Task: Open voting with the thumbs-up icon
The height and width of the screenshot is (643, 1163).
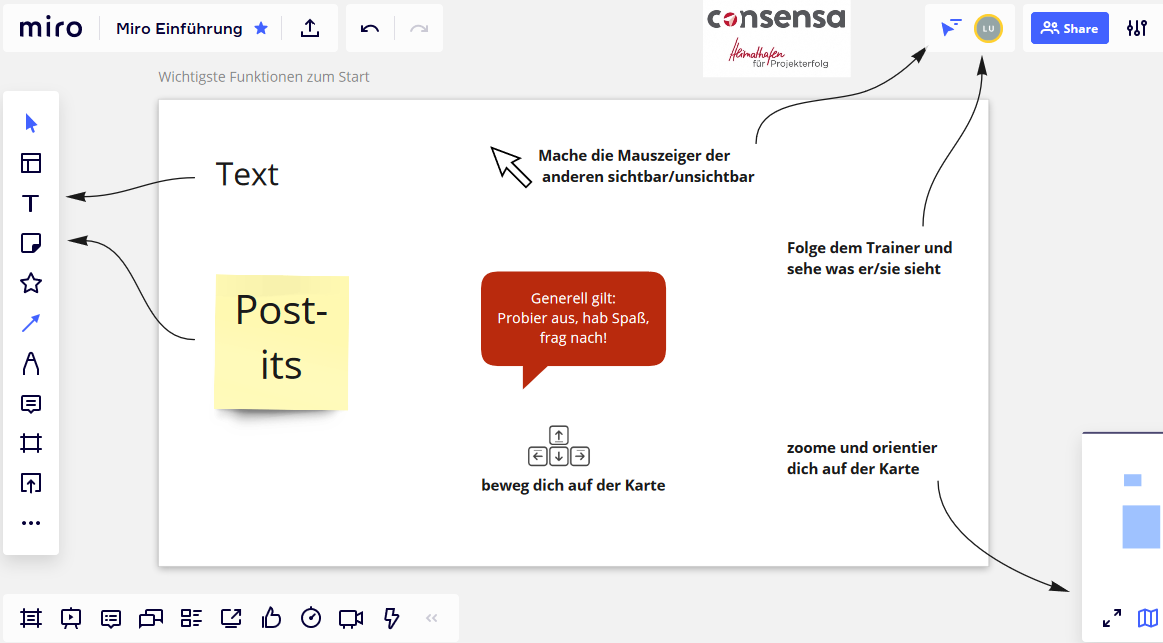Action: 271,618
